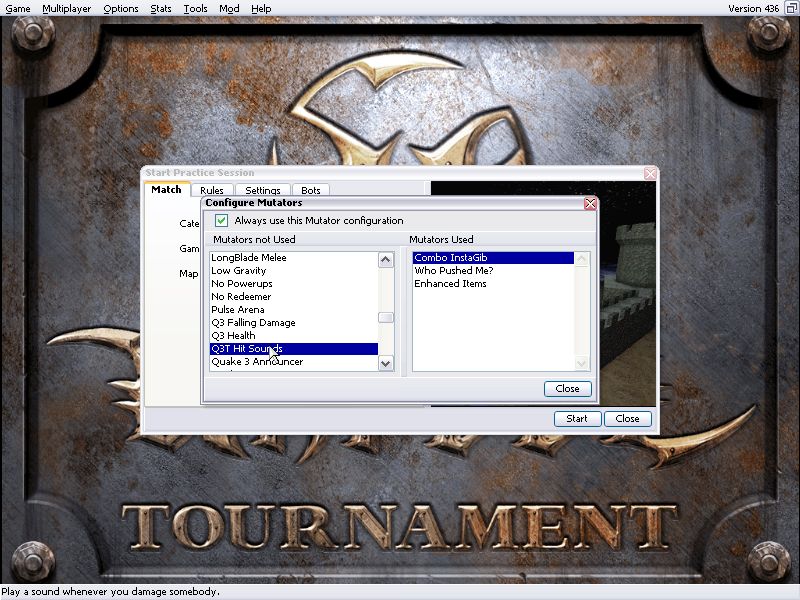The height and width of the screenshot is (600, 800).
Task: Close the Configure Mutators dialog with X
Action: [x=590, y=203]
